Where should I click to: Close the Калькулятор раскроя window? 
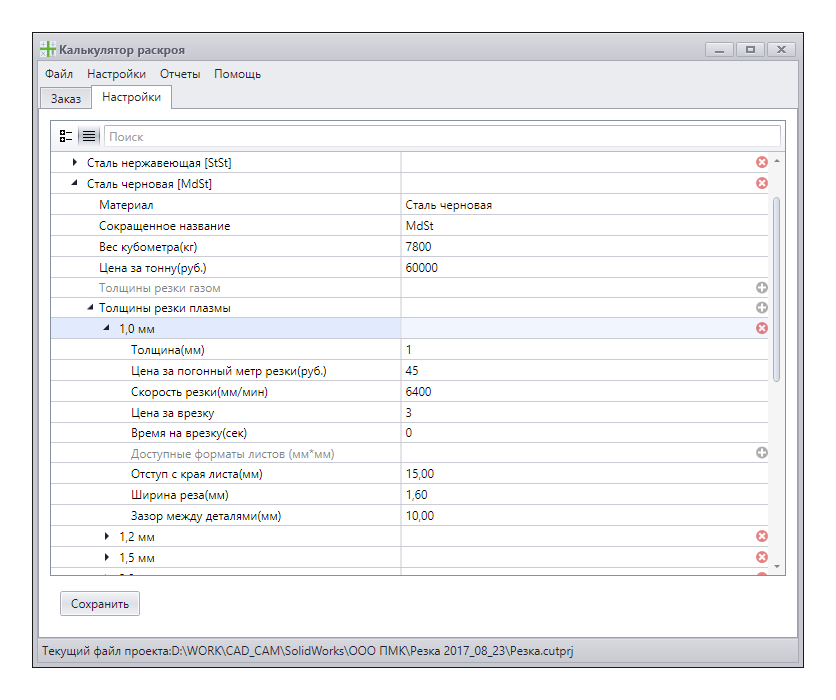click(x=781, y=50)
